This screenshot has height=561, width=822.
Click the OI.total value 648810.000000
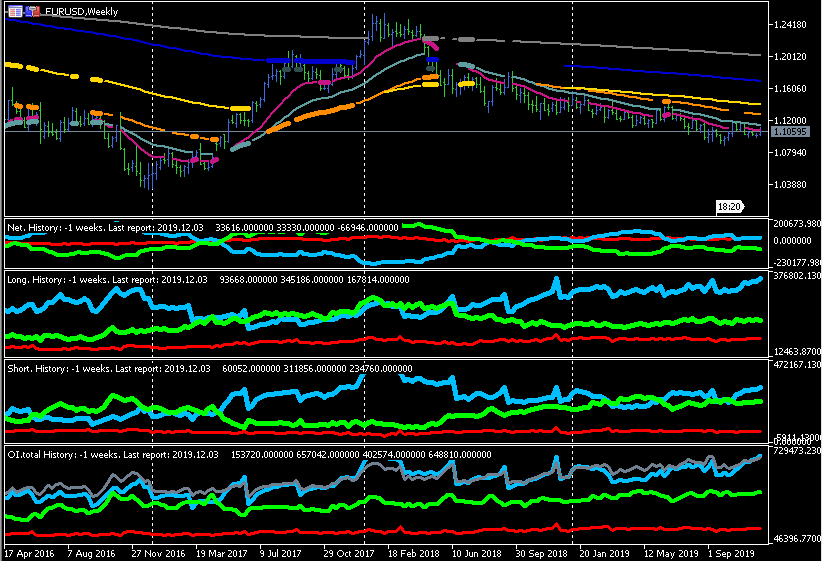pyautogui.click(x=460, y=455)
